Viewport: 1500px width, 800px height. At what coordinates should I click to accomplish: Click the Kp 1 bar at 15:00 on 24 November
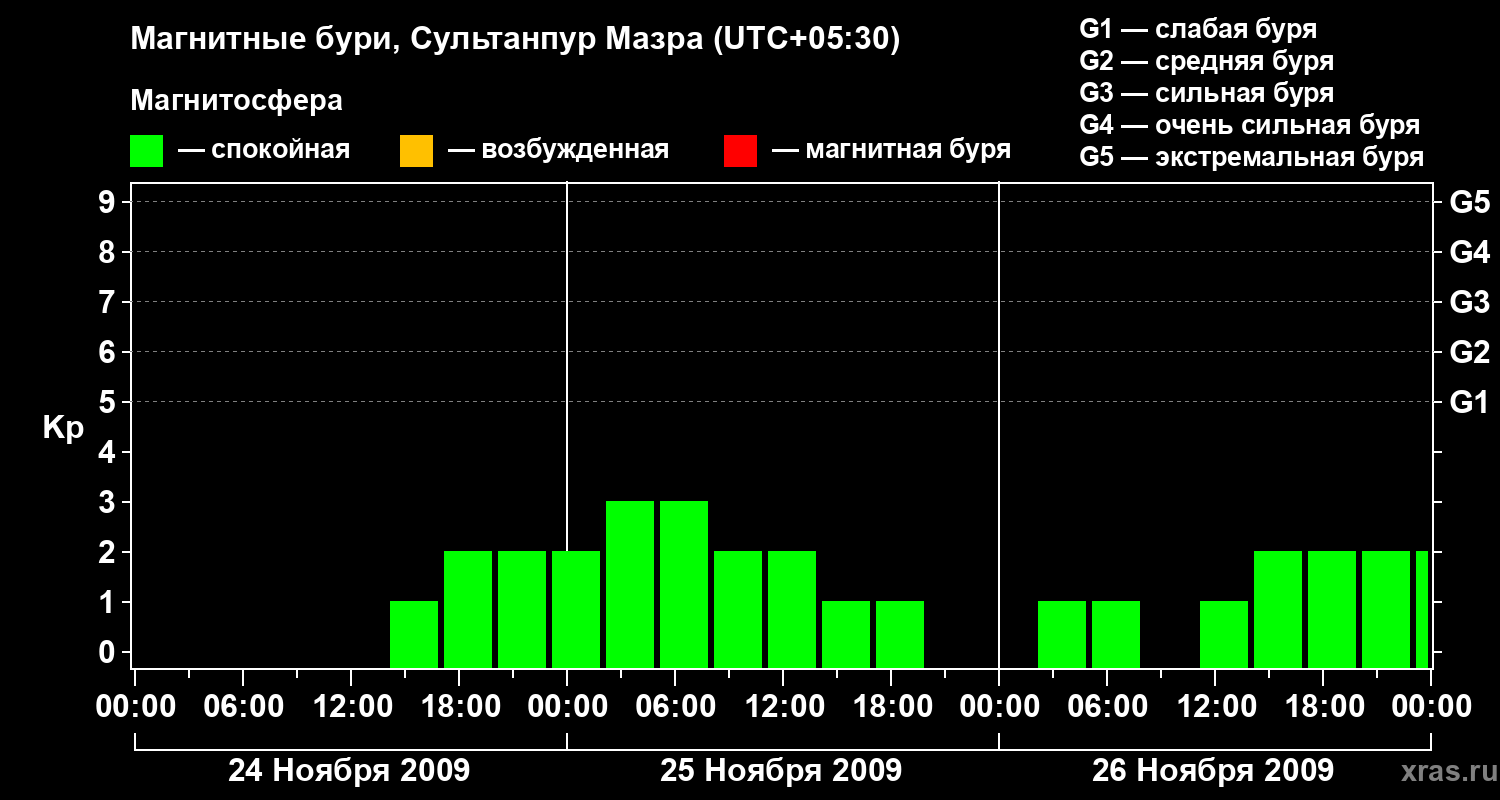414,634
